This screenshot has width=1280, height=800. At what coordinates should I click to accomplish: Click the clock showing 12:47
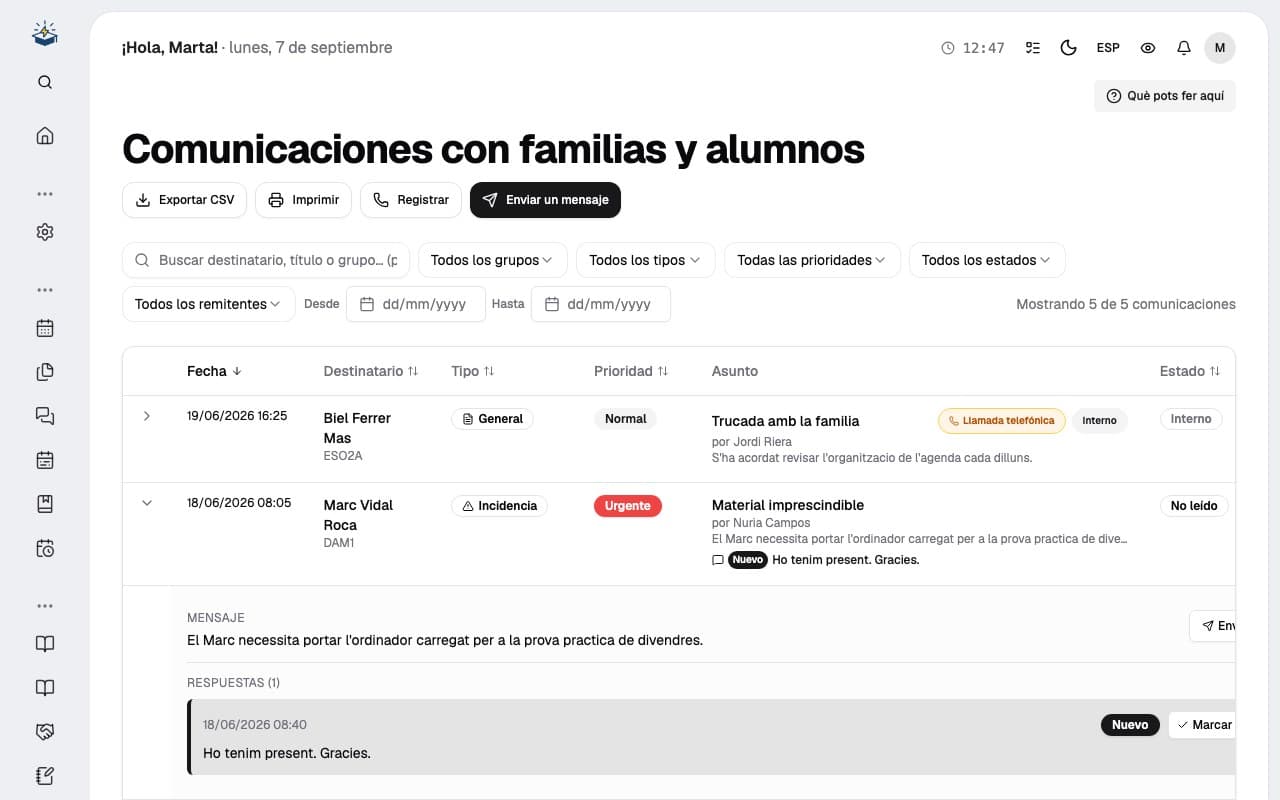click(973, 48)
